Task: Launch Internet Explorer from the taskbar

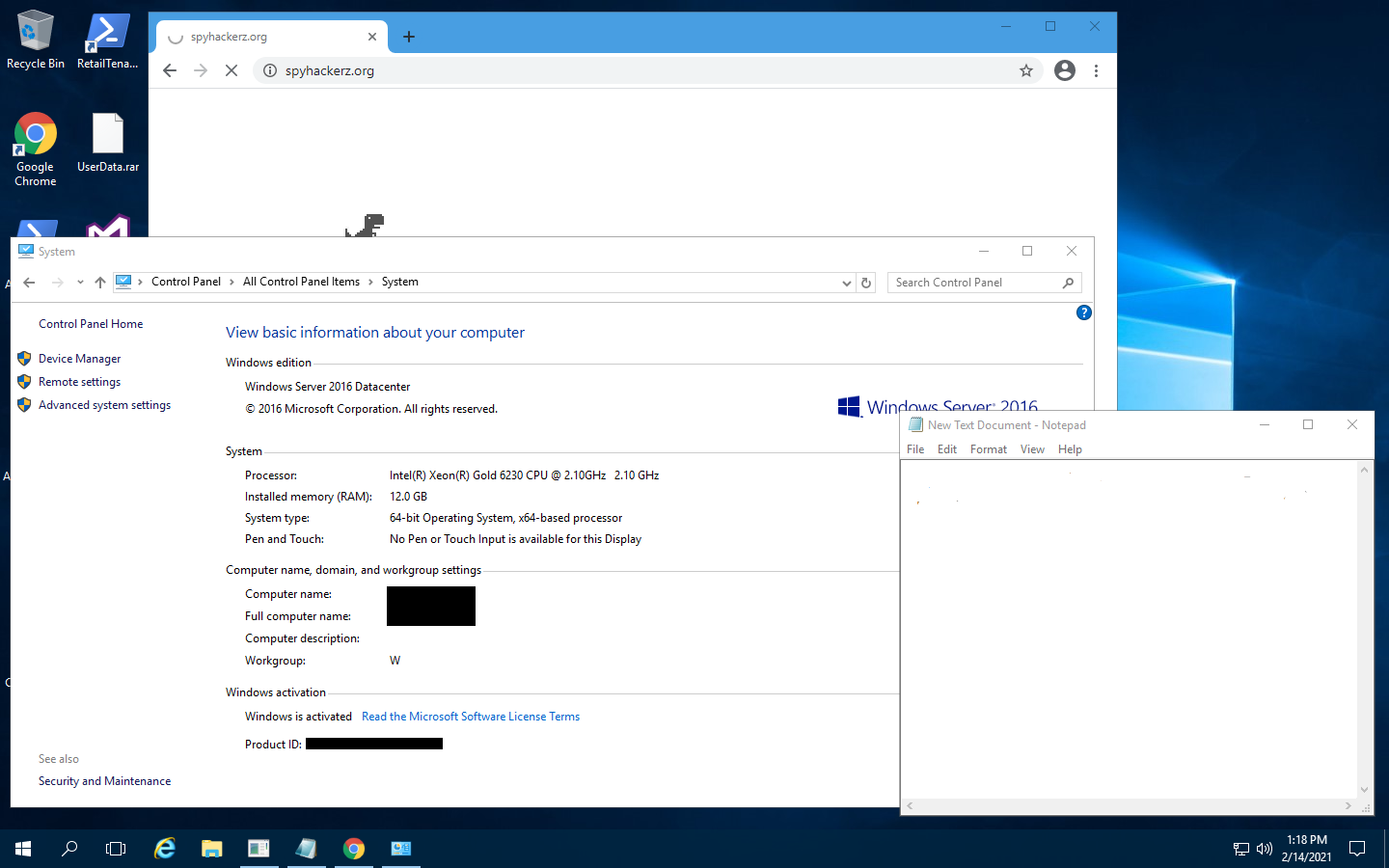Action: click(165, 849)
